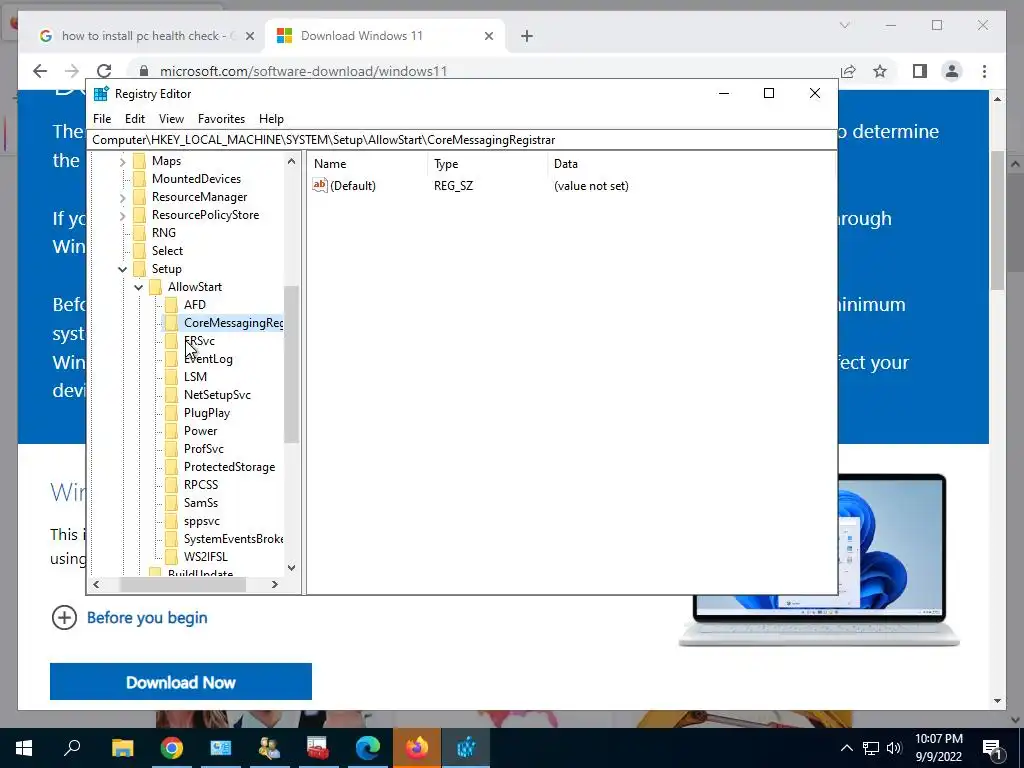
Task: Select the SamSs key
Action: pos(200,503)
